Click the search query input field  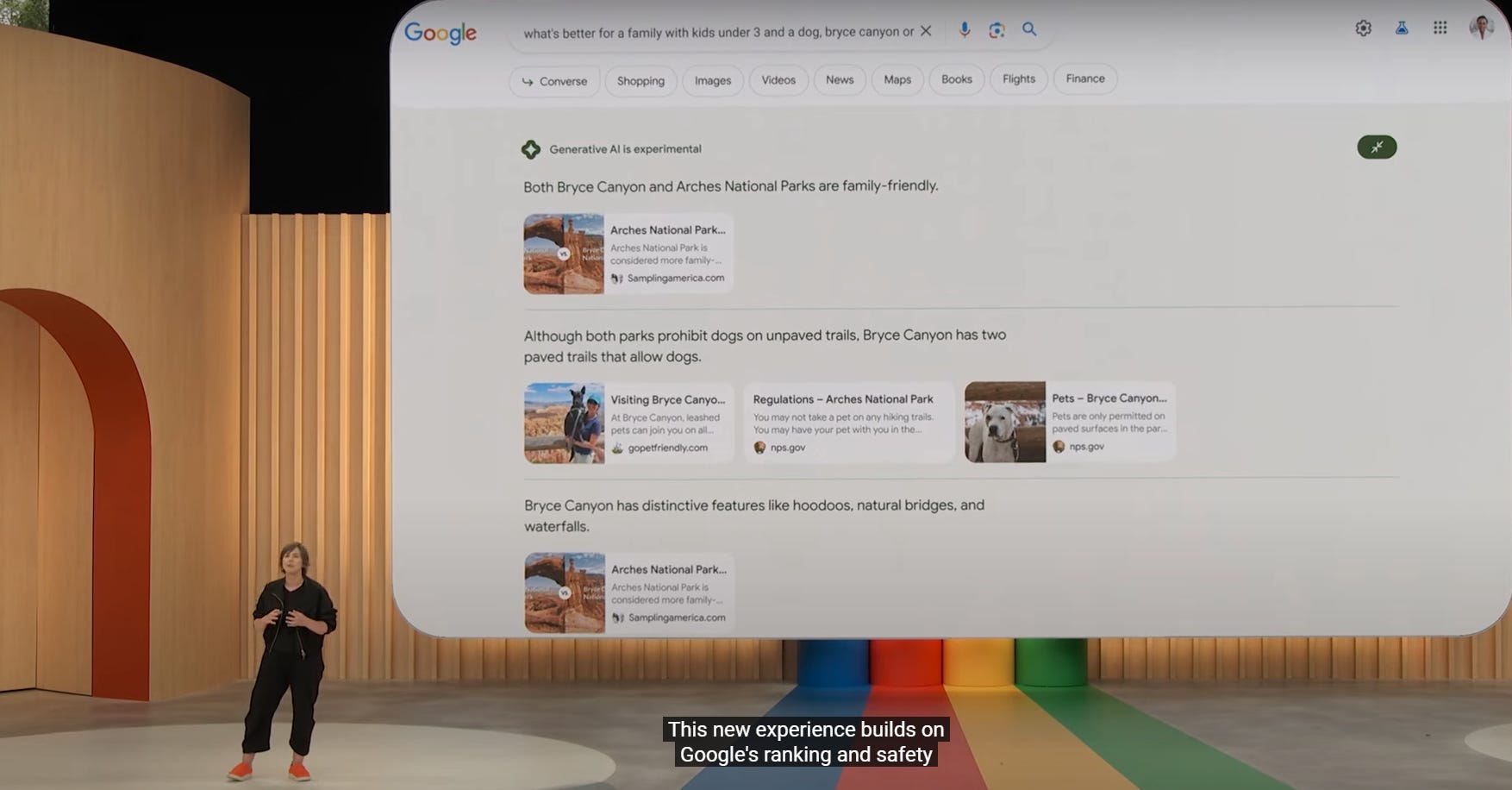click(x=718, y=33)
